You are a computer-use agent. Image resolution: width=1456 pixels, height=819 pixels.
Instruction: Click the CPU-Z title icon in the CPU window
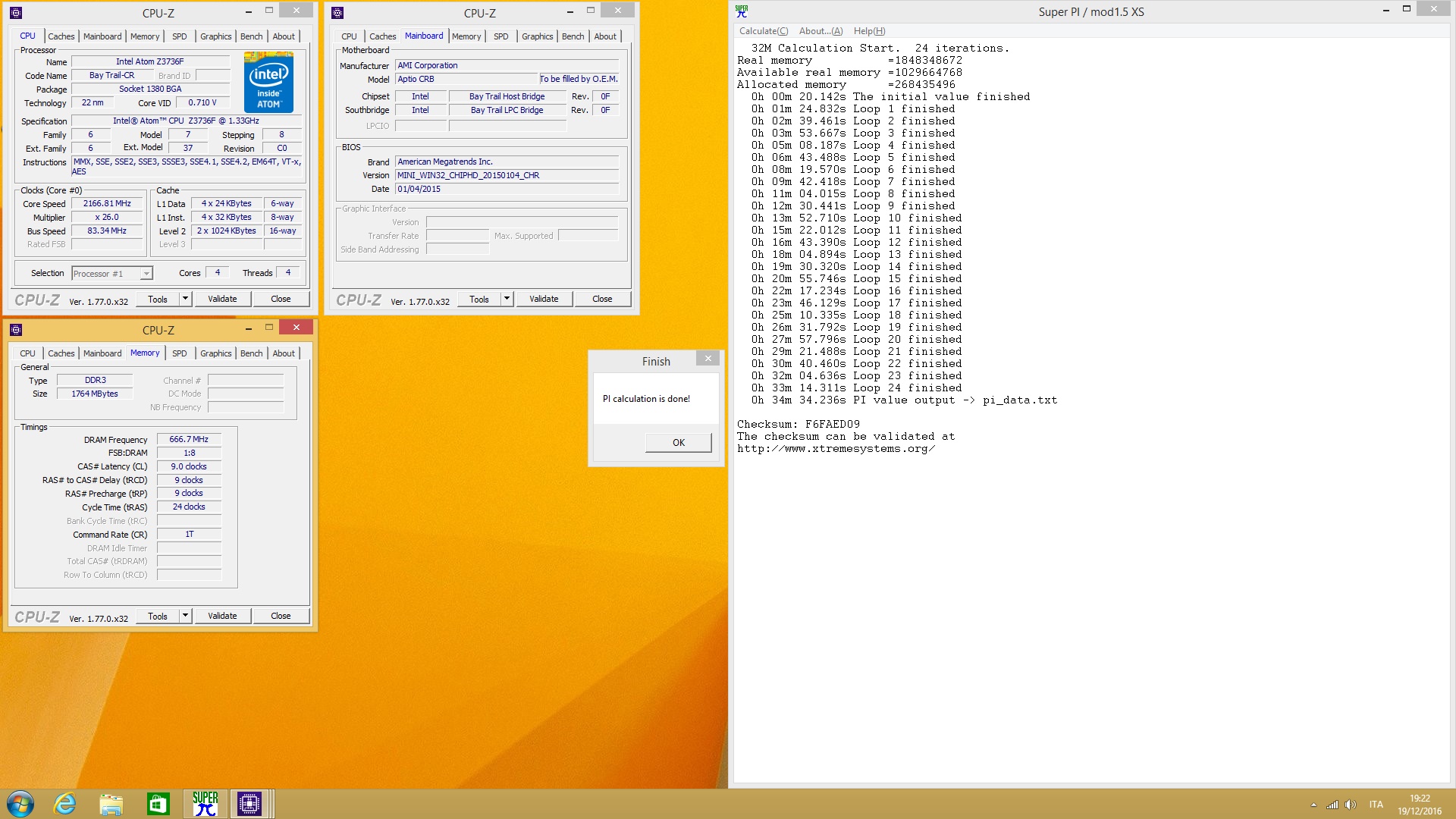[x=16, y=12]
